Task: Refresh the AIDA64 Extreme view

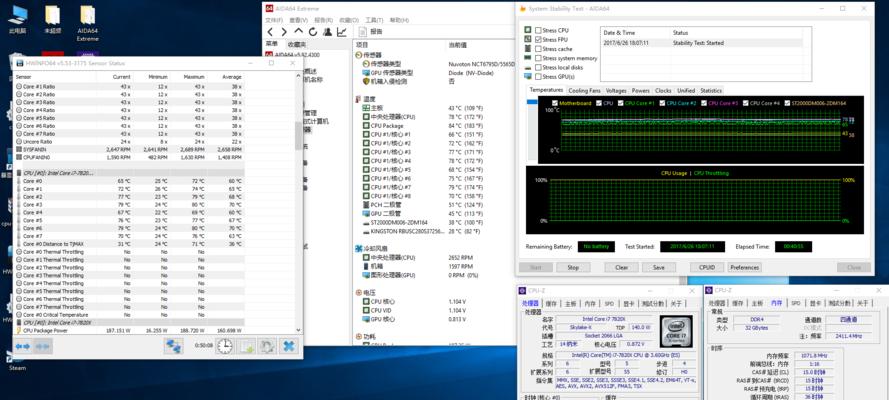Action: coord(313,32)
